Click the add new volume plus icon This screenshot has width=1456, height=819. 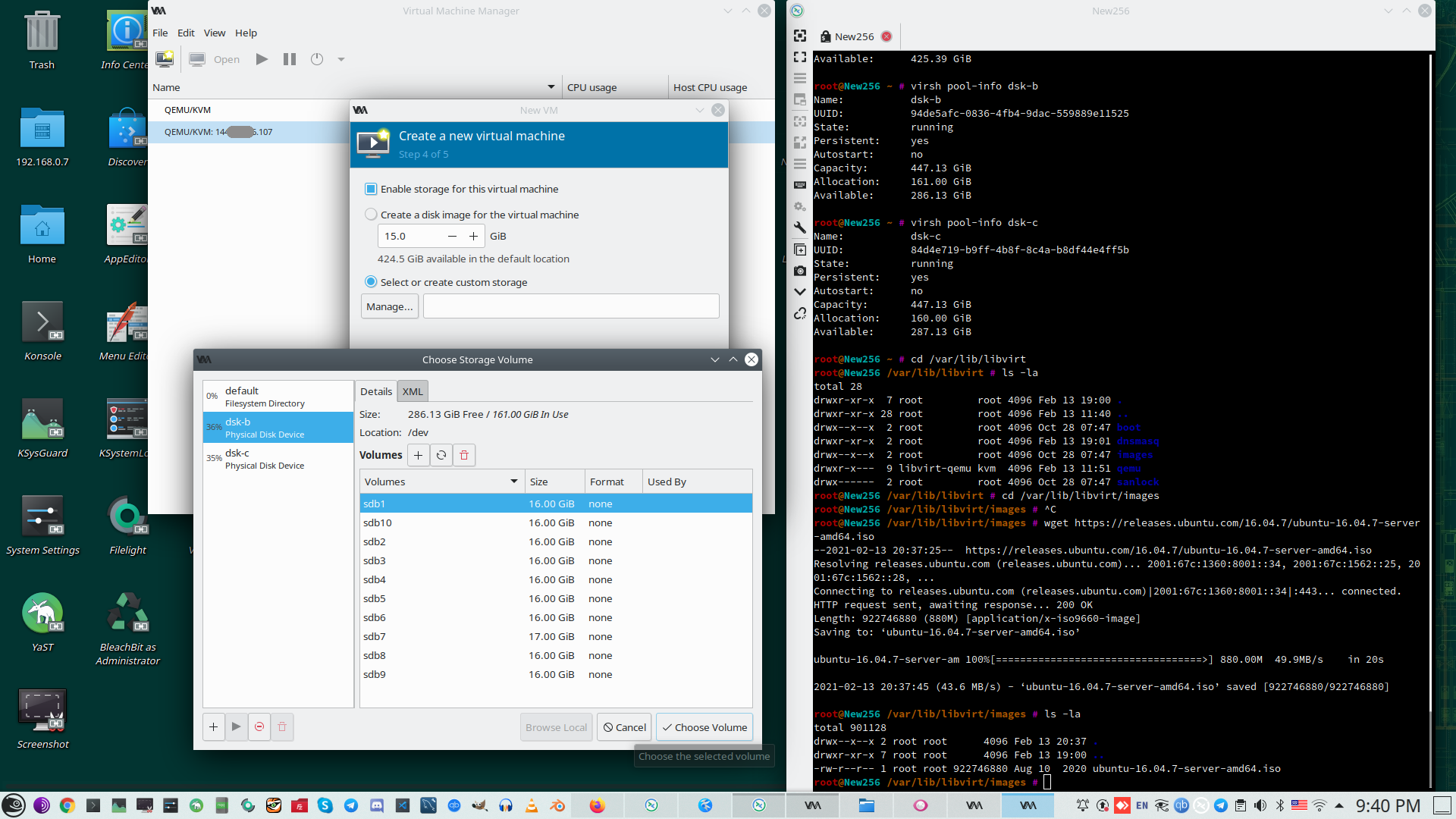(x=418, y=455)
